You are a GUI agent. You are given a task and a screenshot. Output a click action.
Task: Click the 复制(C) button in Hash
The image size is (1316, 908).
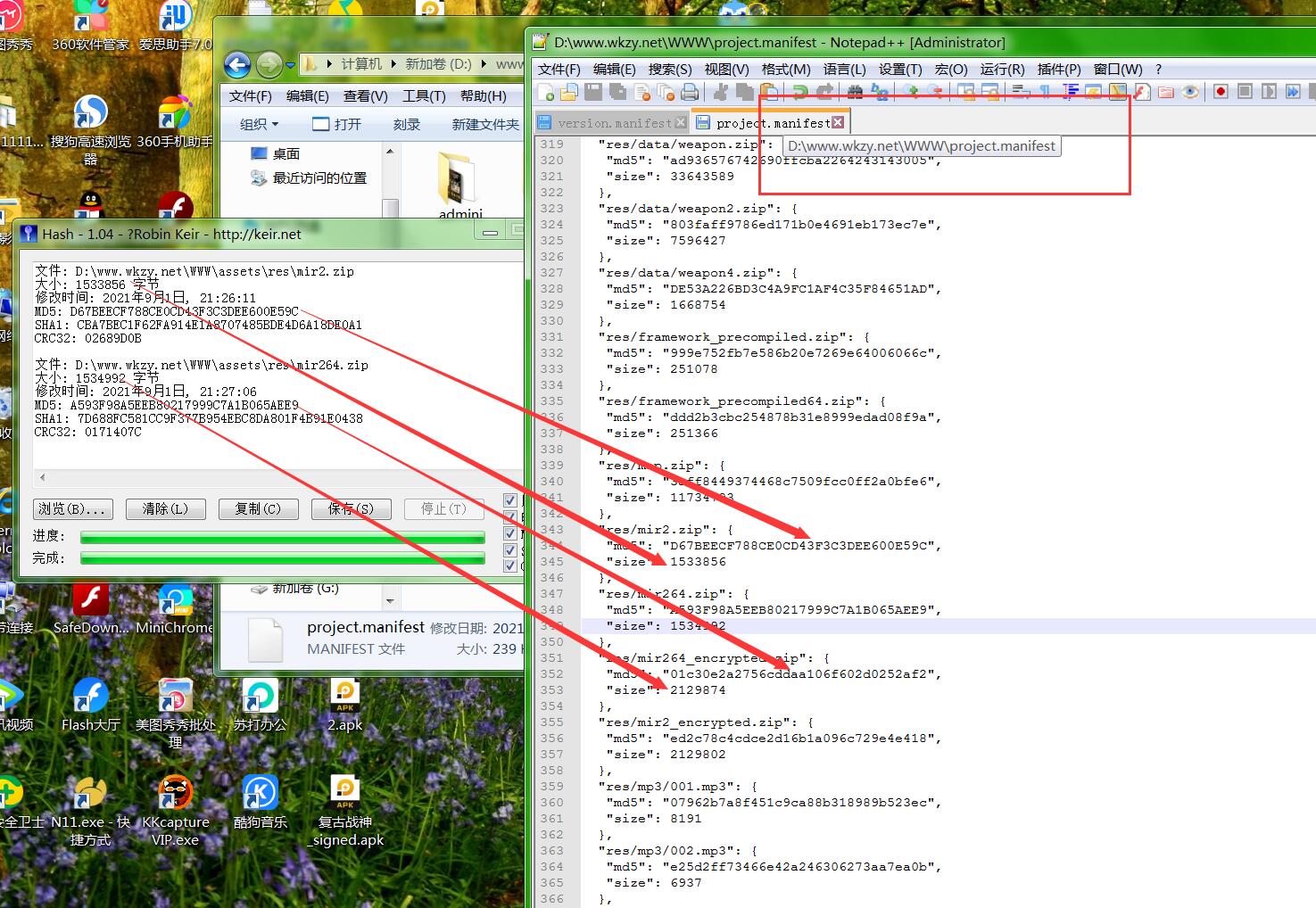[257, 508]
